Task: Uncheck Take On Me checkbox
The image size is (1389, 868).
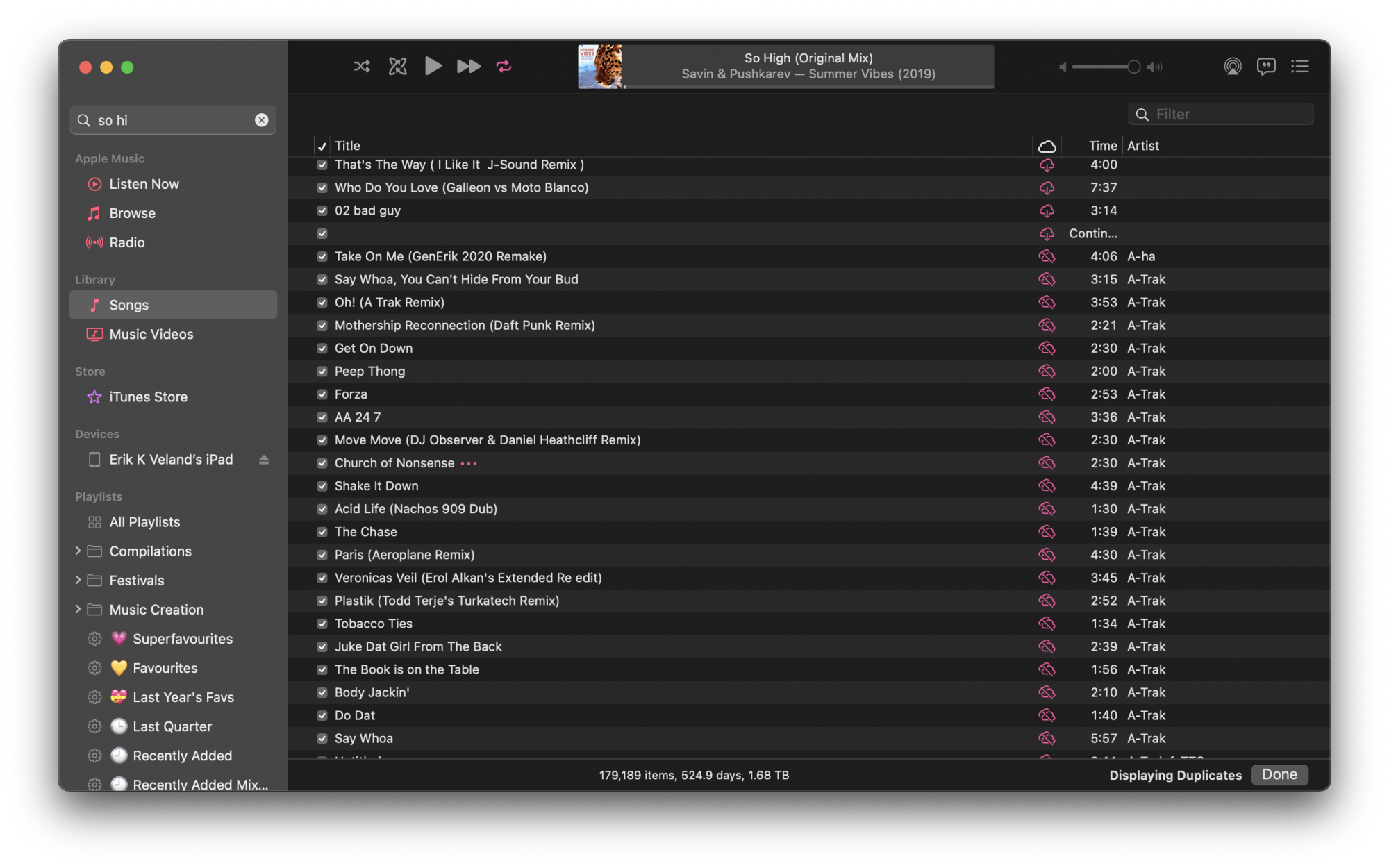Action: [x=322, y=257]
